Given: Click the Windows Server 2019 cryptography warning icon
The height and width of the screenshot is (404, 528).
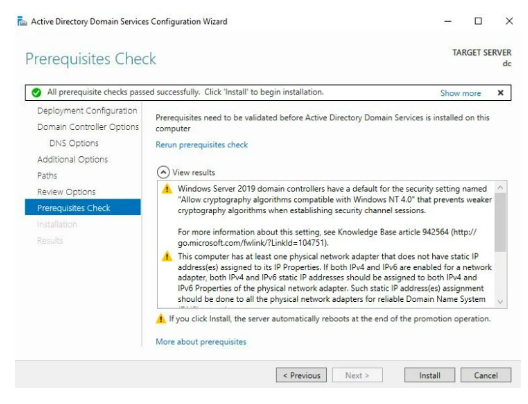Looking at the screenshot, I should [x=167, y=189].
